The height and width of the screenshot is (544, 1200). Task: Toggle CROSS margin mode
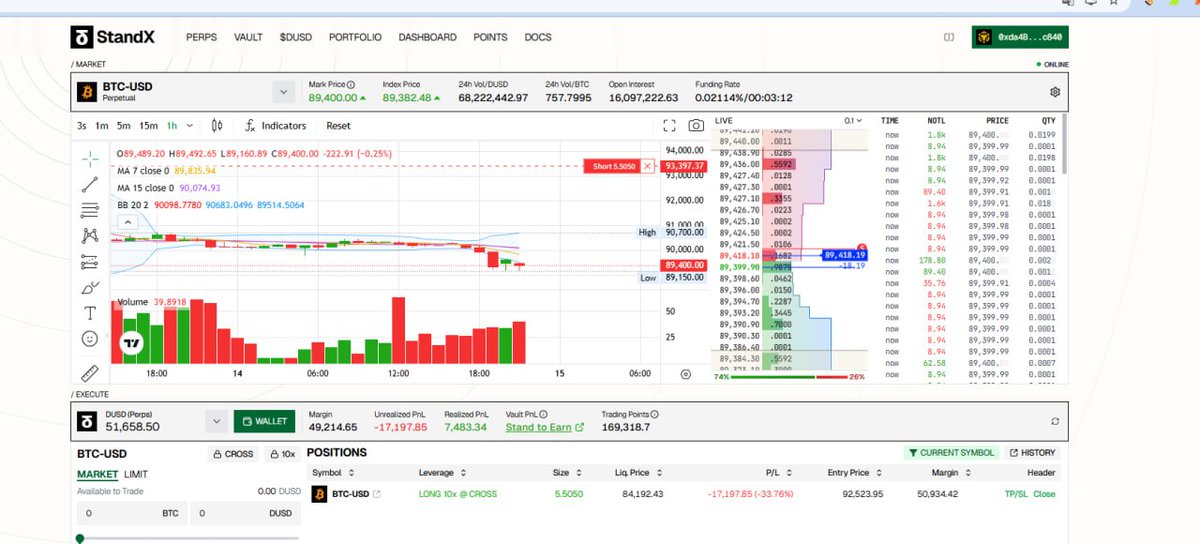point(232,453)
